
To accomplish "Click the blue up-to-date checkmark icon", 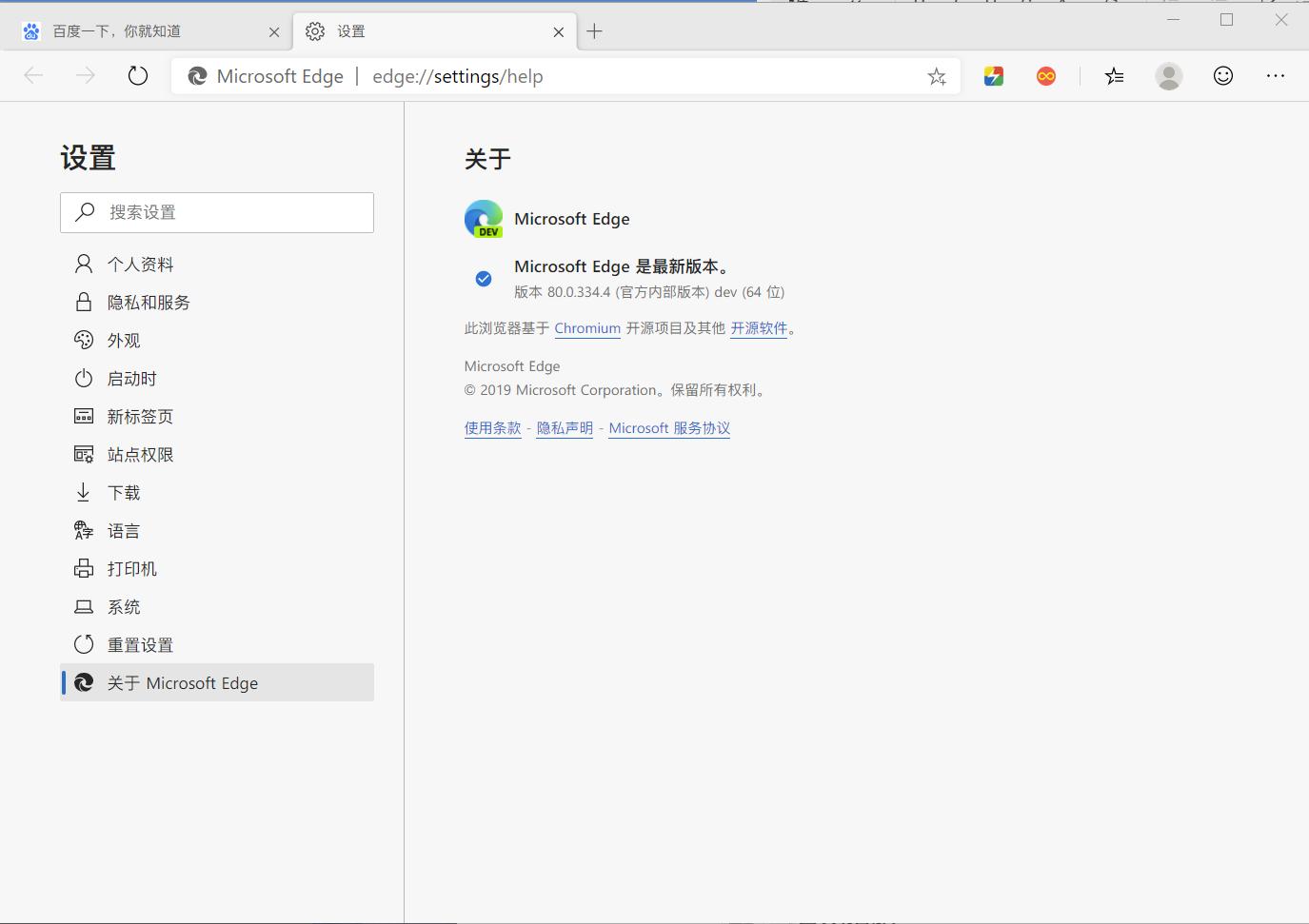I will pos(484,279).
